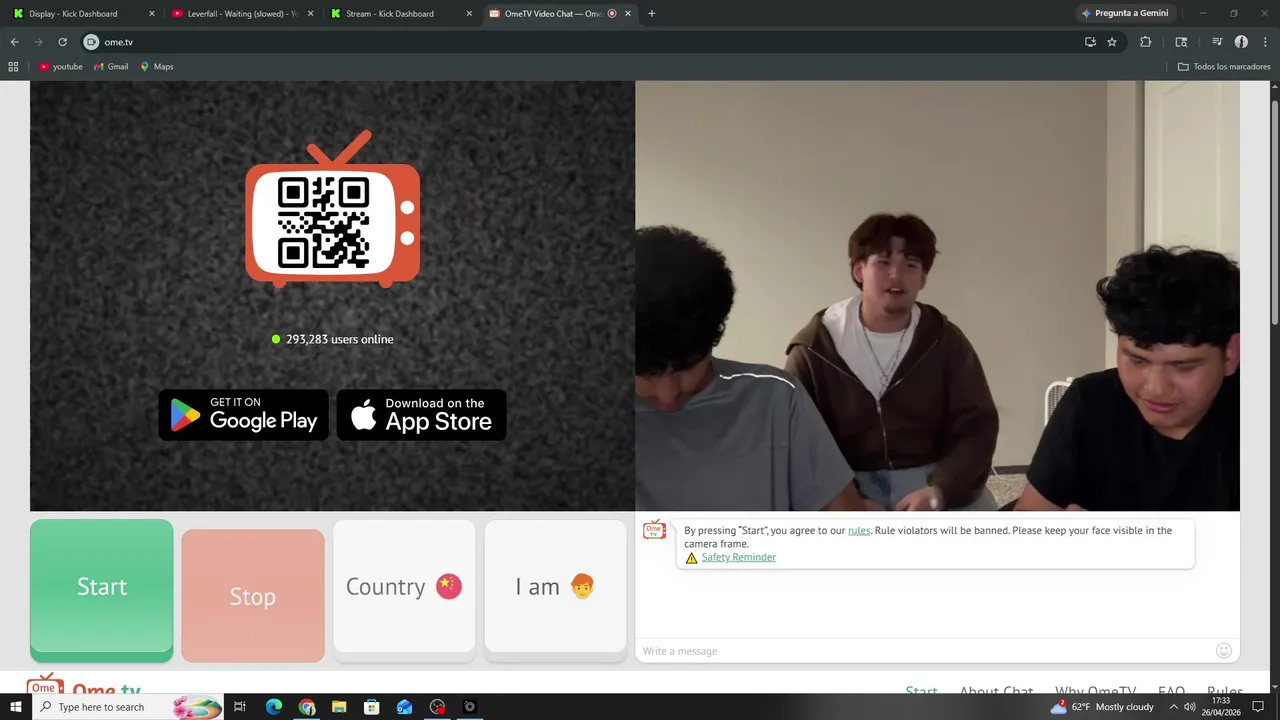Open the Chrome profile avatar
This screenshot has height=720, width=1280.
click(x=1241, y=42)
